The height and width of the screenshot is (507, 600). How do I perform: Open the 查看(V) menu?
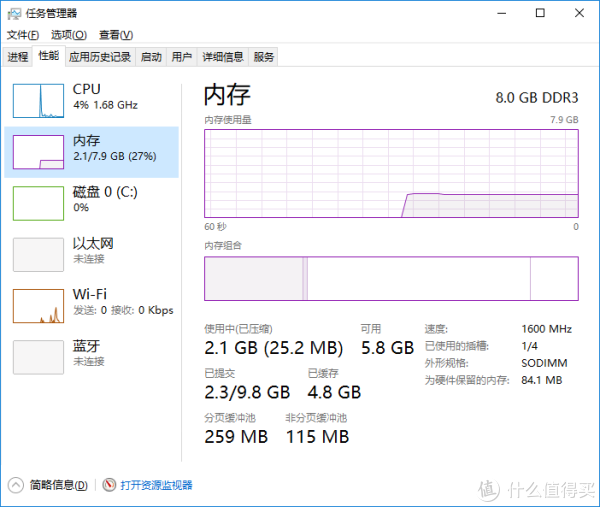116,35
